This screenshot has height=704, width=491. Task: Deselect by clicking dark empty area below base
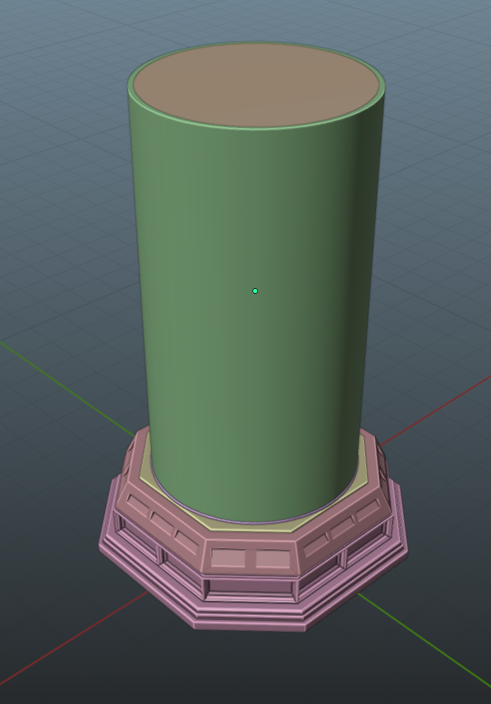[251, 669]
